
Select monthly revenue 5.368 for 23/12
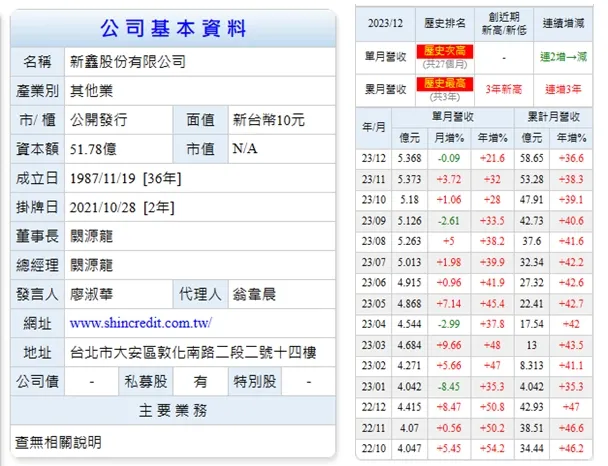[x=409, y=158]
